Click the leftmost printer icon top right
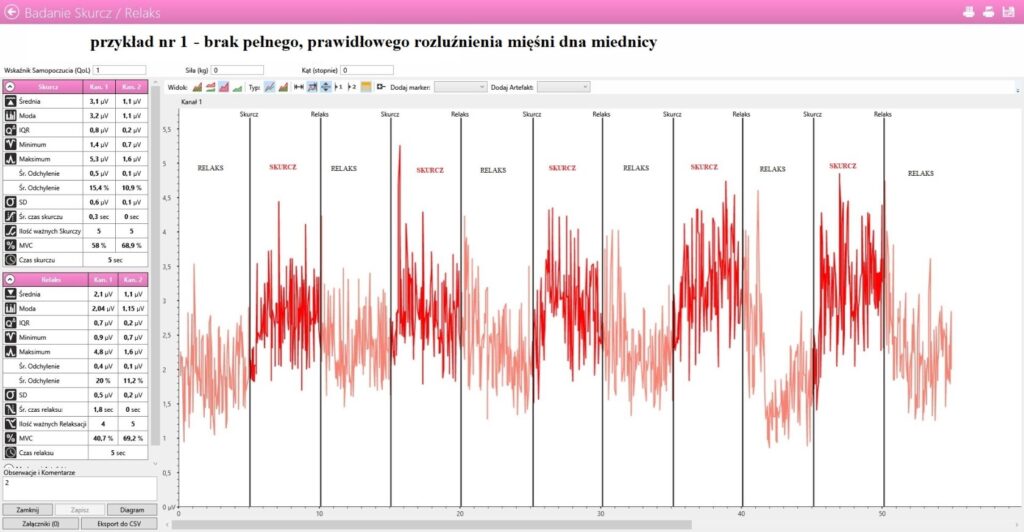 tap(968, 13)
